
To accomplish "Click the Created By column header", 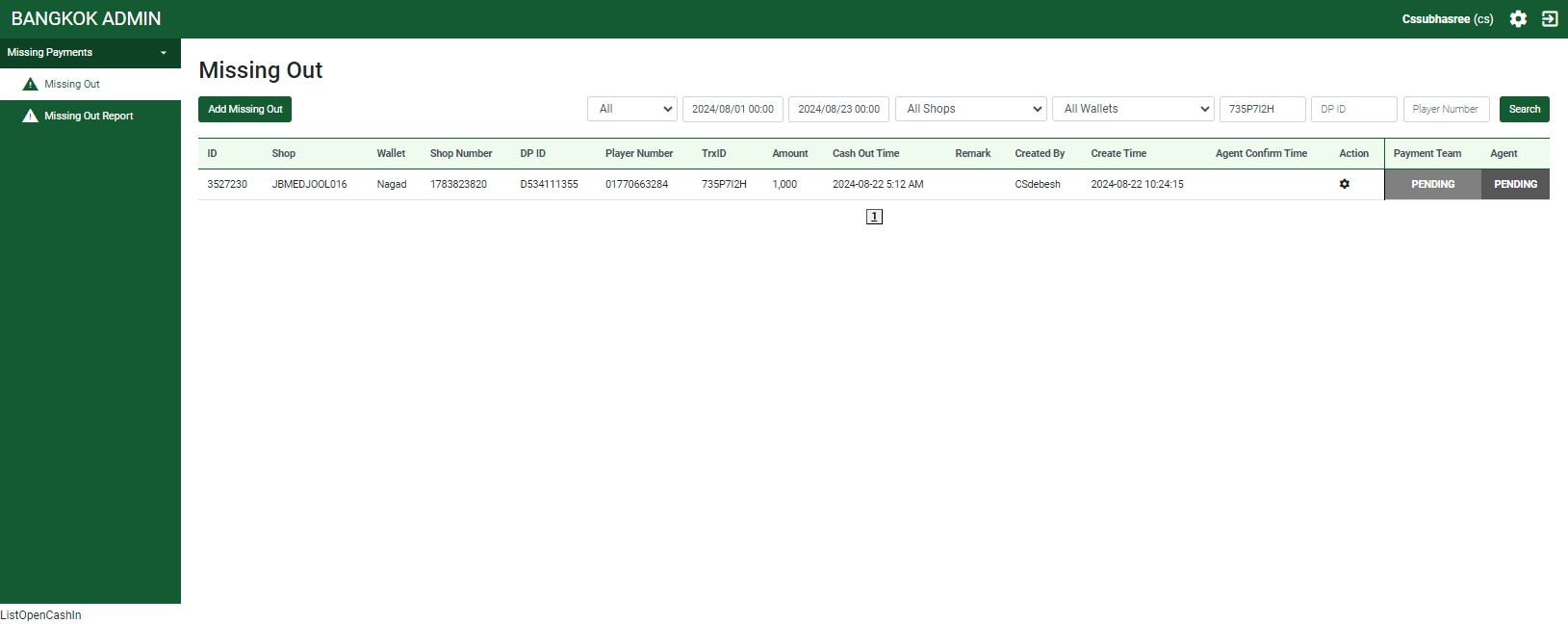I will [1040, 153].
